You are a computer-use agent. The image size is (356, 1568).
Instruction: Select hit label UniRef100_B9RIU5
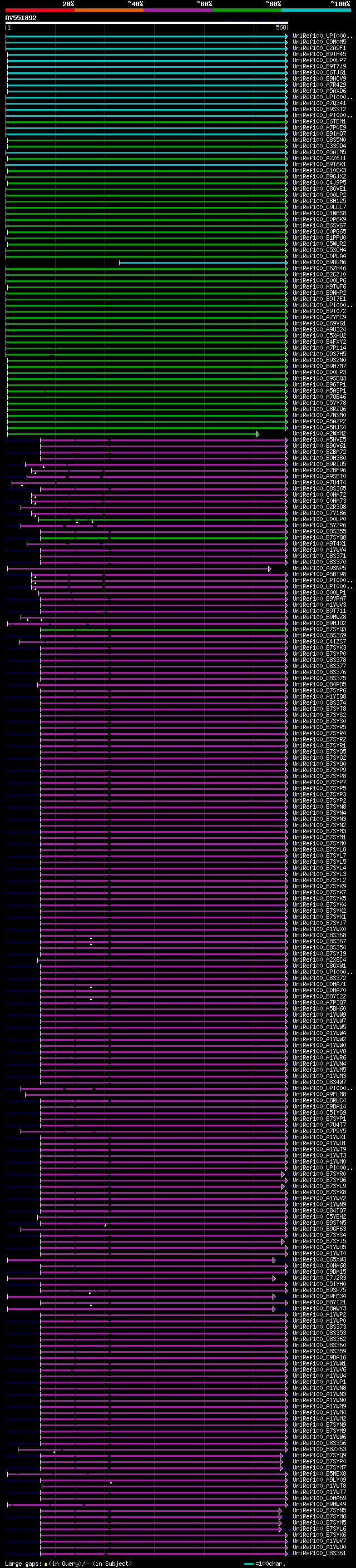pos(319,464)
